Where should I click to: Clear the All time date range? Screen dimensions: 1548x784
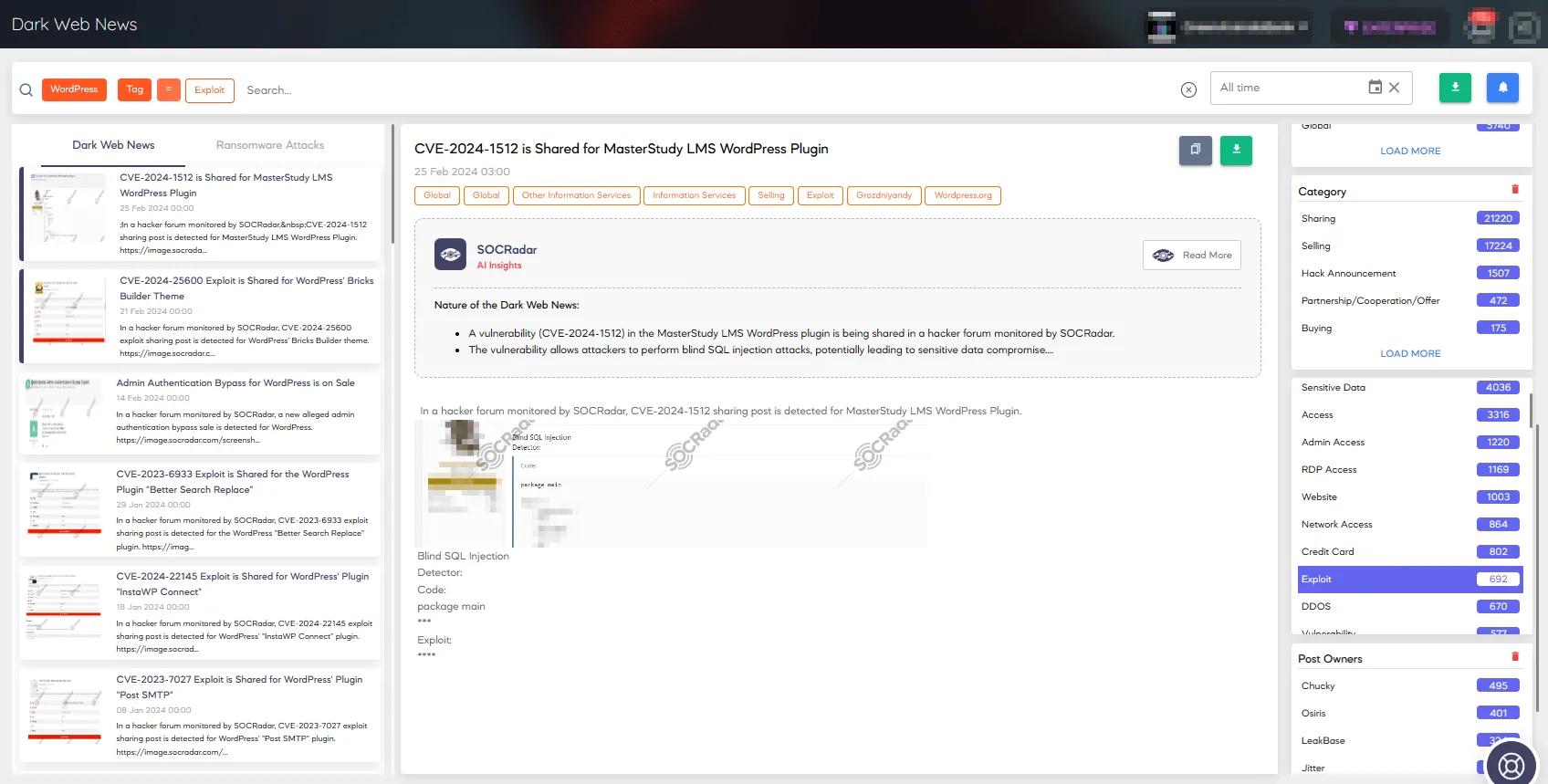(x=1394, y=88)
